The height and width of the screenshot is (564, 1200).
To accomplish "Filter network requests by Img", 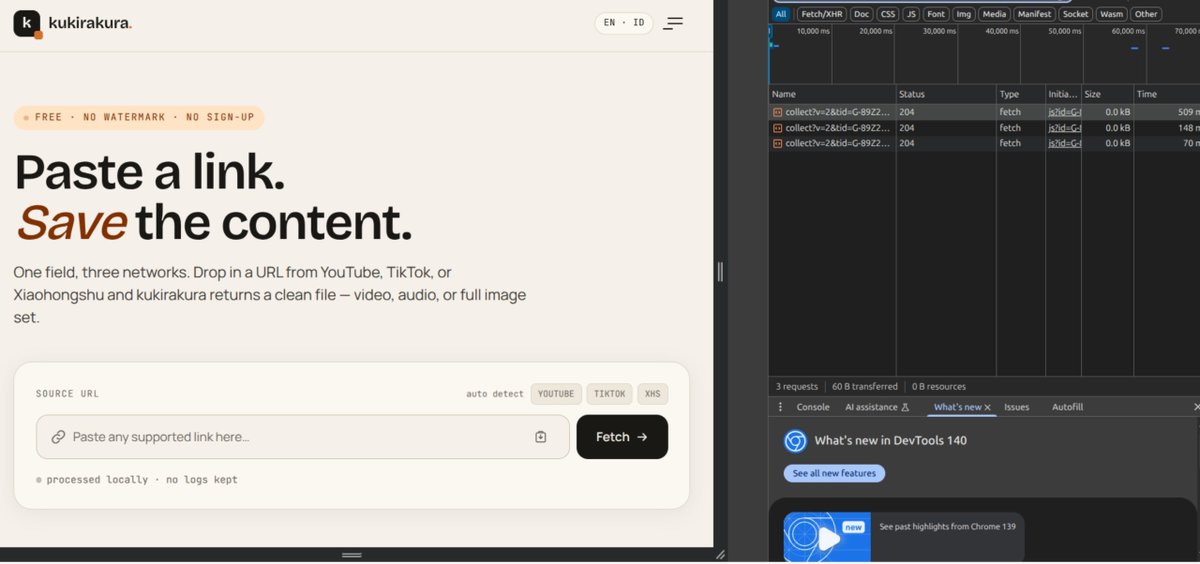I will pos(963,14).
